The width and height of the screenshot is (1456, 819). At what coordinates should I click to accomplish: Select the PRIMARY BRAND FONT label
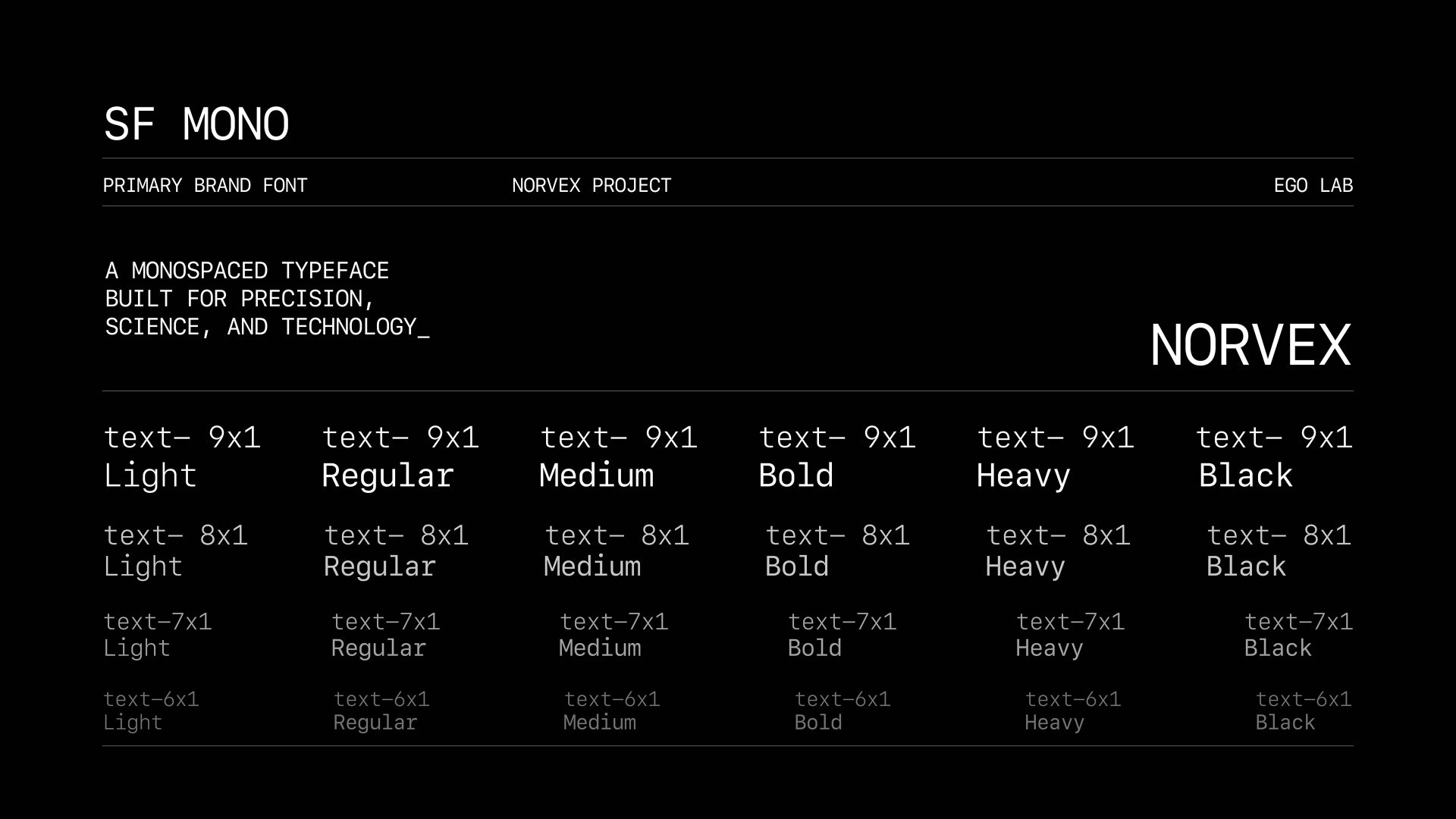pos(205,186)
